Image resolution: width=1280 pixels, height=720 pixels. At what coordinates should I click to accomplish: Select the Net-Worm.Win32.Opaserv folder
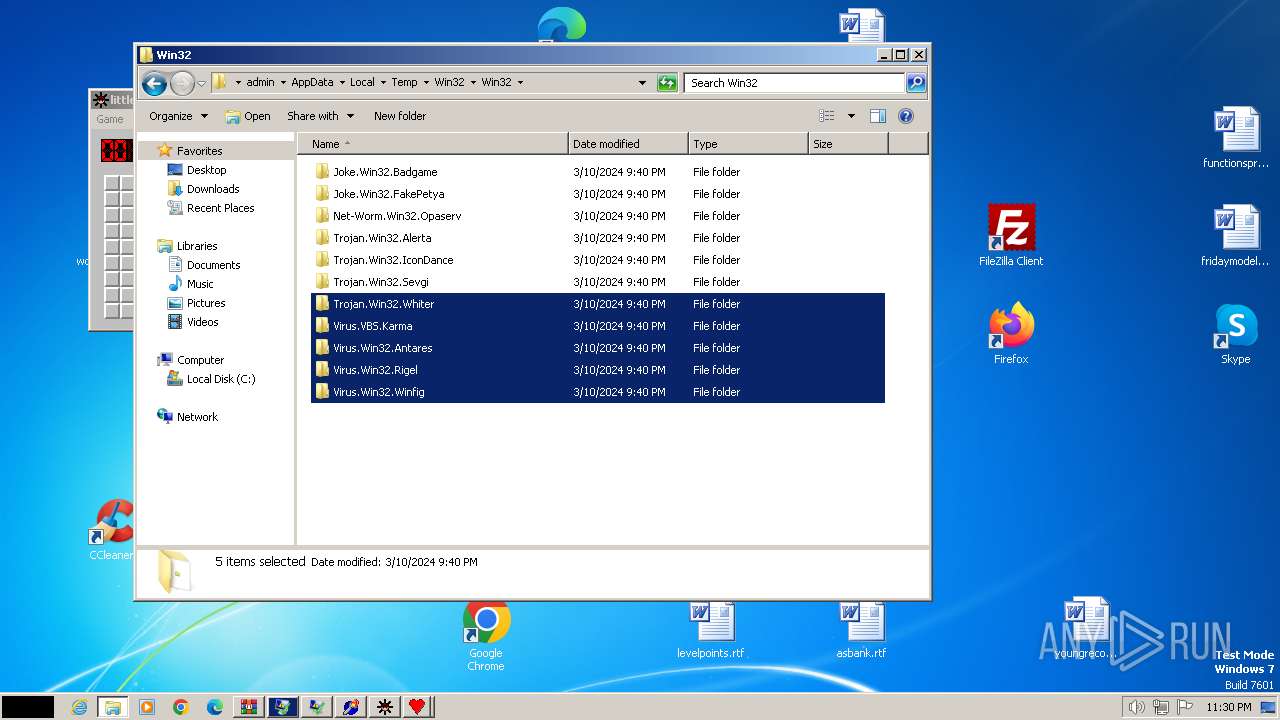coord(598,216)
